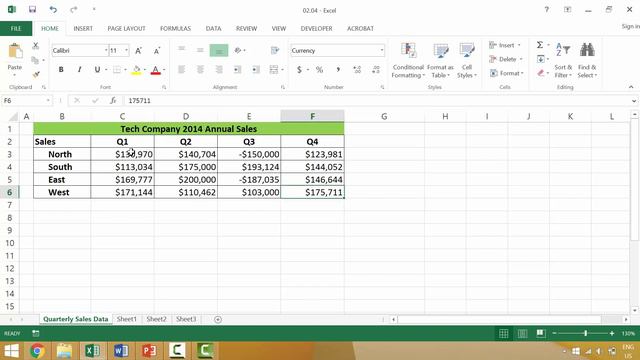
Task: Select the Sheet2 worksheet tab
Action: point(156,319)
